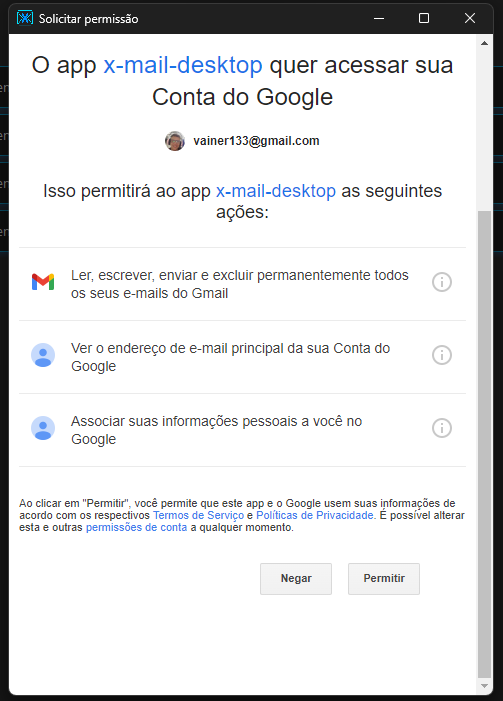Click the x-mail-desktop app icon in title bar
503x701 pixels.
click(x=25, y=18)
